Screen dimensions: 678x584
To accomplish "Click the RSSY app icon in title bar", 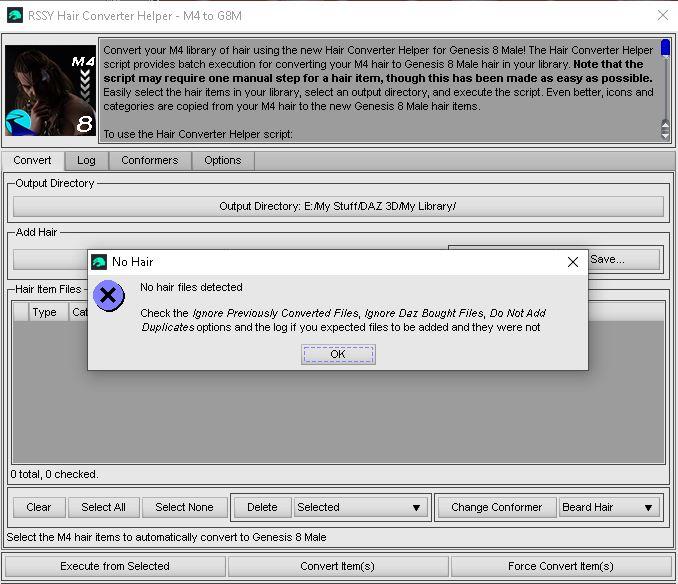I will click(15, 16).
